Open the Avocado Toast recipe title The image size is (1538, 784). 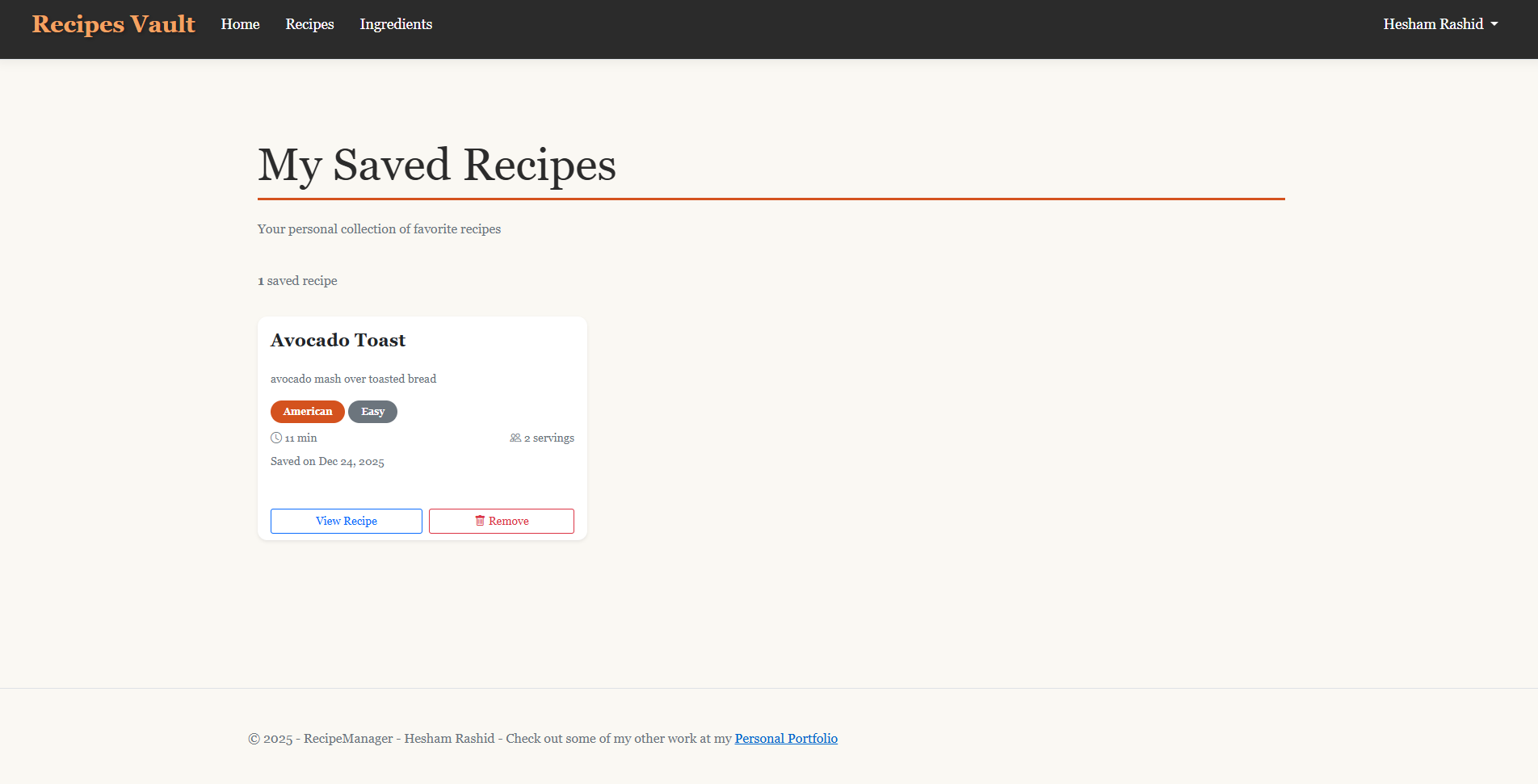[338, 340]
